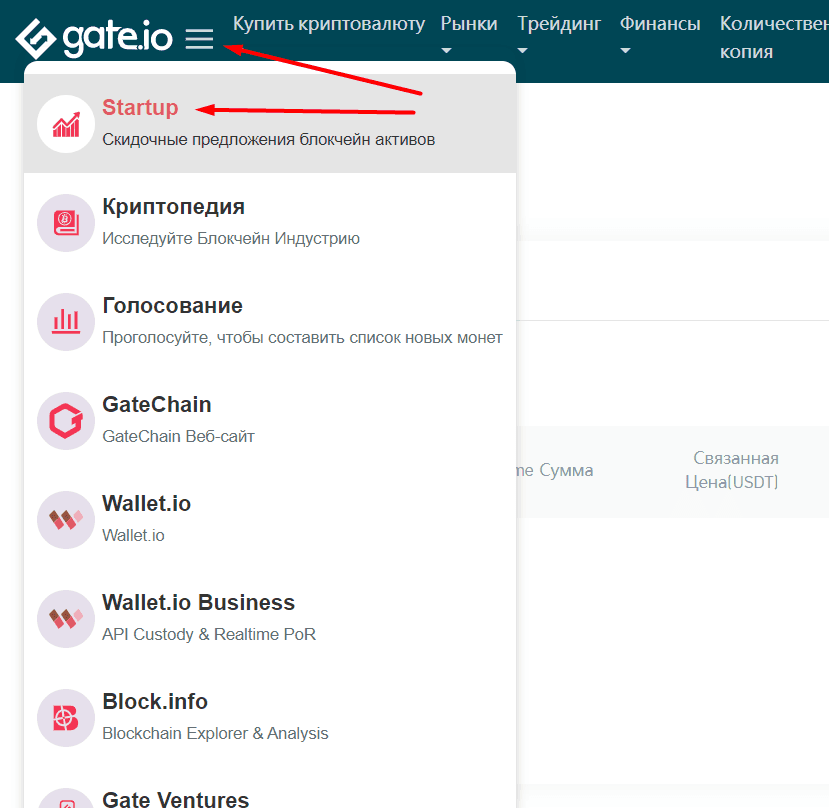Screen dimensions: 829x808
Task: Click 'GateChain Веб-сайт' description
Action: tap(178, 436)
